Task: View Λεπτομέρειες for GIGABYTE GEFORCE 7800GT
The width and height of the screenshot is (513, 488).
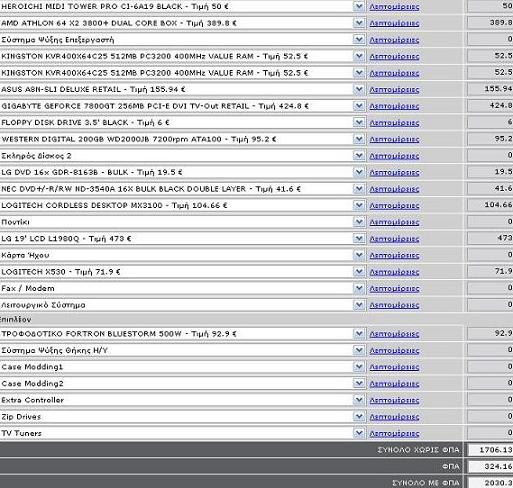Action: click(394, 106)
